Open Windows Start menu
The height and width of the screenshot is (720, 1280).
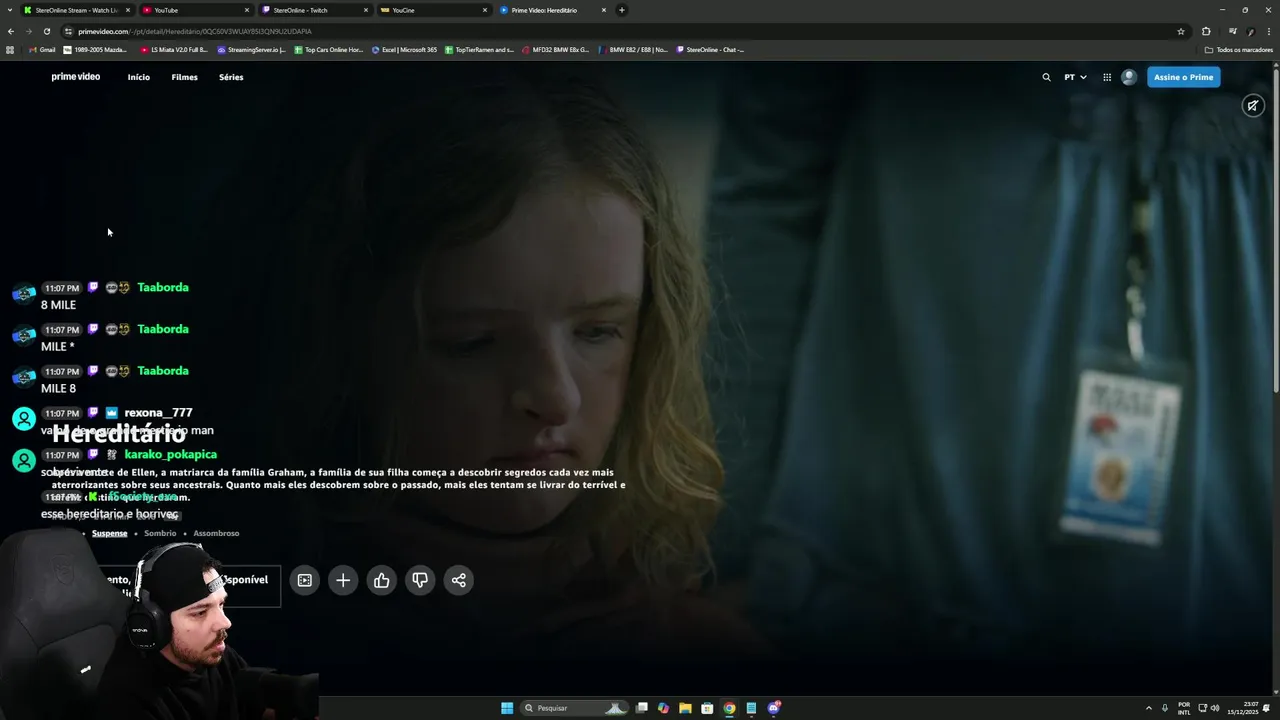507,708
